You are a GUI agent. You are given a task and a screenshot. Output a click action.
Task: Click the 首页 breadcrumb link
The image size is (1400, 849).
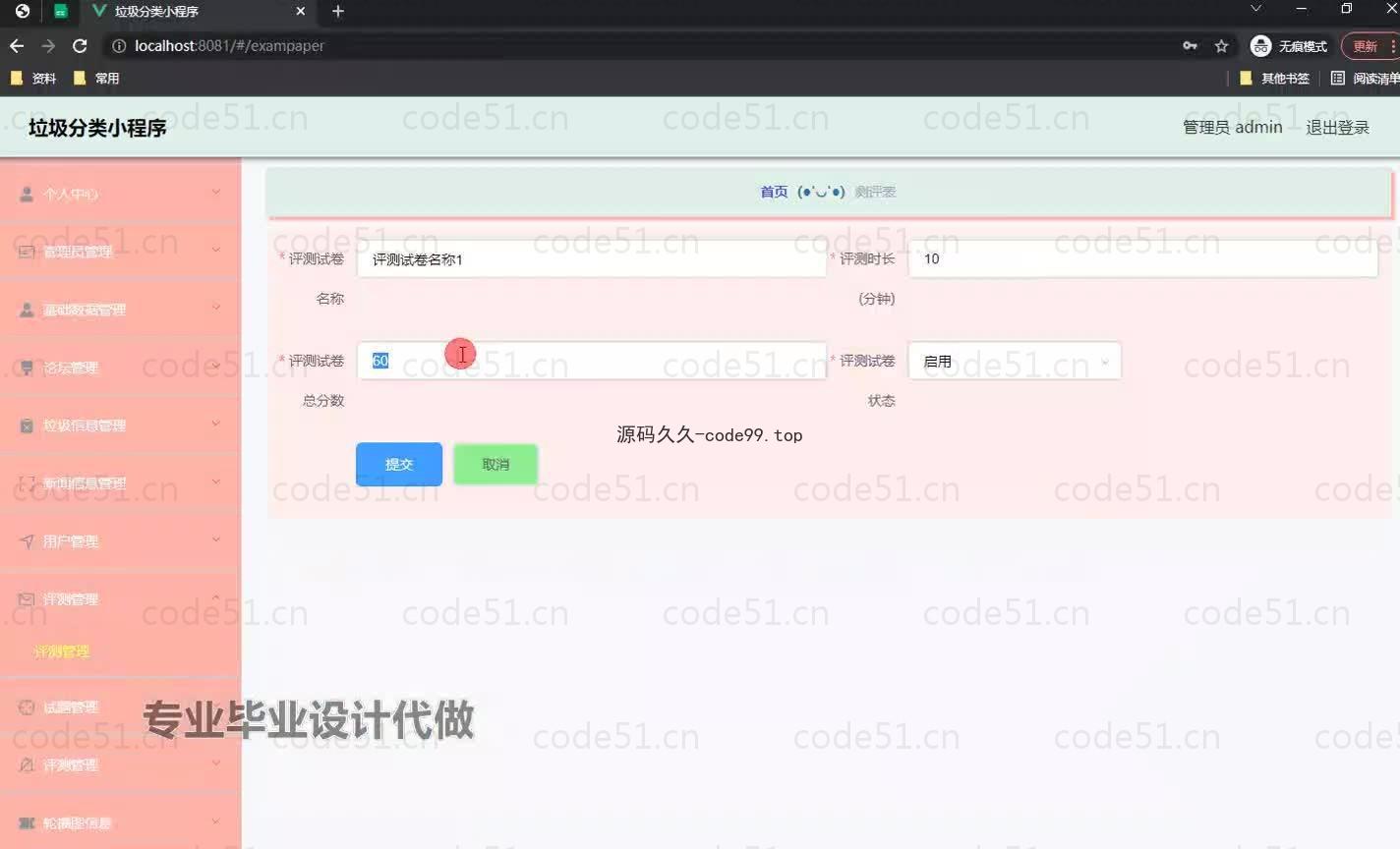pos(774,193)
